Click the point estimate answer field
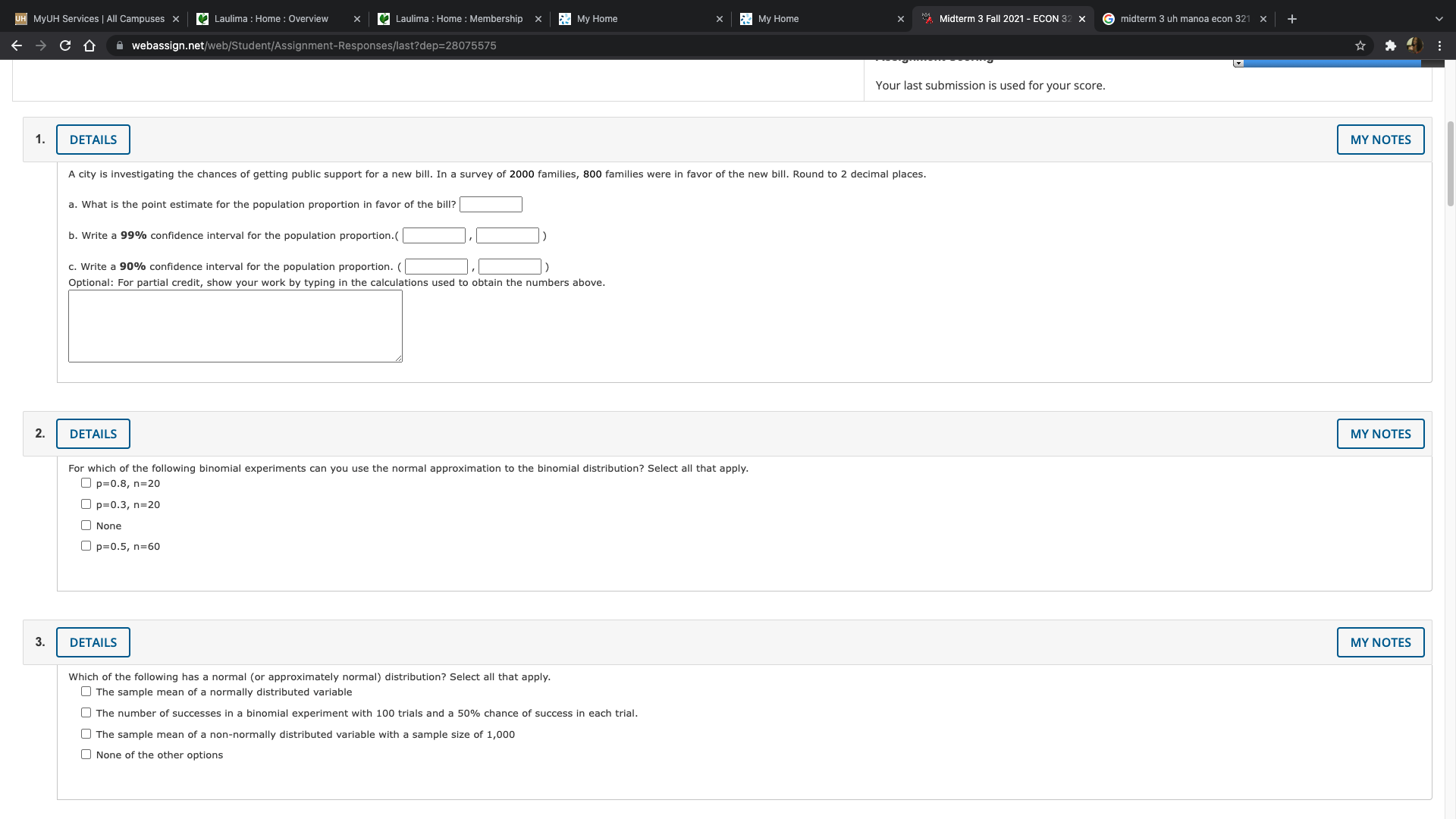The height and width of the screenshot is (819, 1456). click(491, 204)
